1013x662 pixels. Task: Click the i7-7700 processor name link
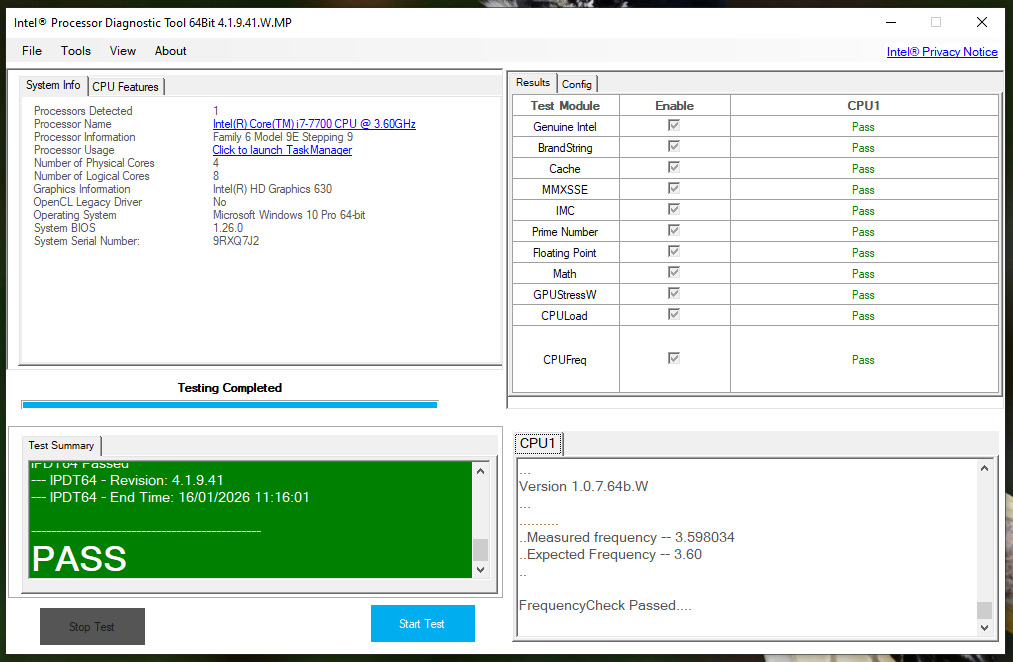tap(314, 124)
